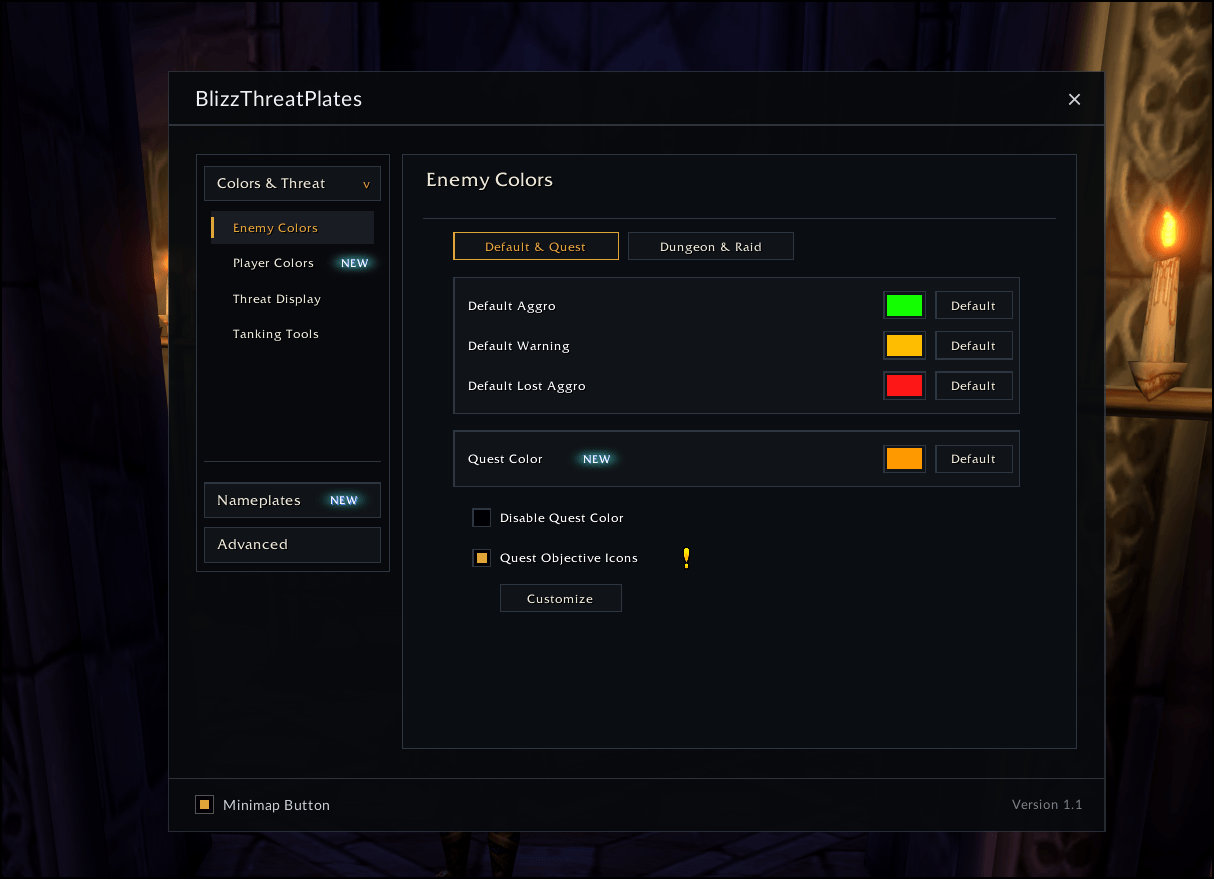
Task: Close the BlizzThreatPlates window
Action: (1075, 99)
